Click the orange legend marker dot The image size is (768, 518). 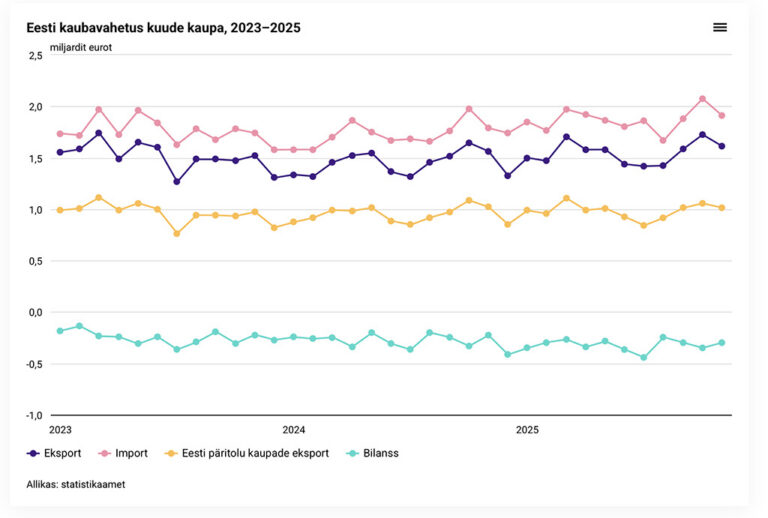[x=171, y=453]
